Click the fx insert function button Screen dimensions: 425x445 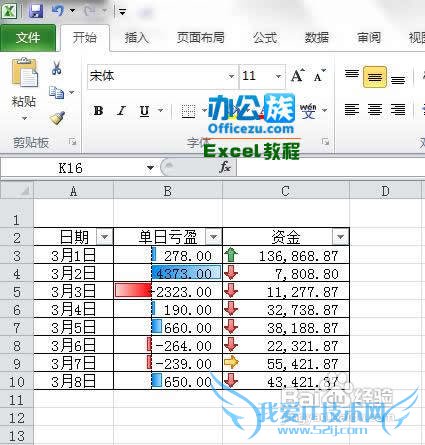pyautogui.click(x=225, y=167)
